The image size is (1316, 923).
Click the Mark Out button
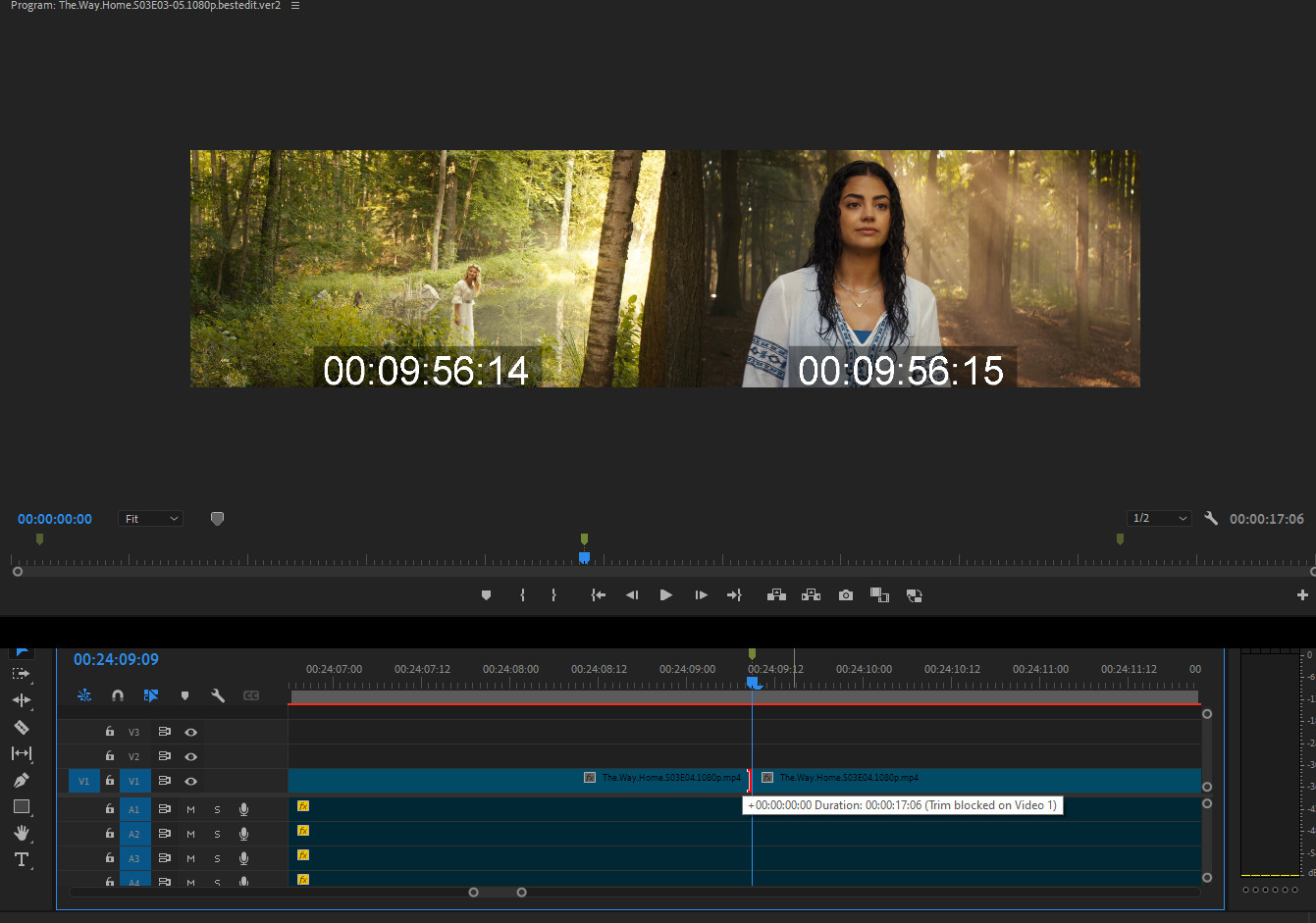click(x=553, y=595)
